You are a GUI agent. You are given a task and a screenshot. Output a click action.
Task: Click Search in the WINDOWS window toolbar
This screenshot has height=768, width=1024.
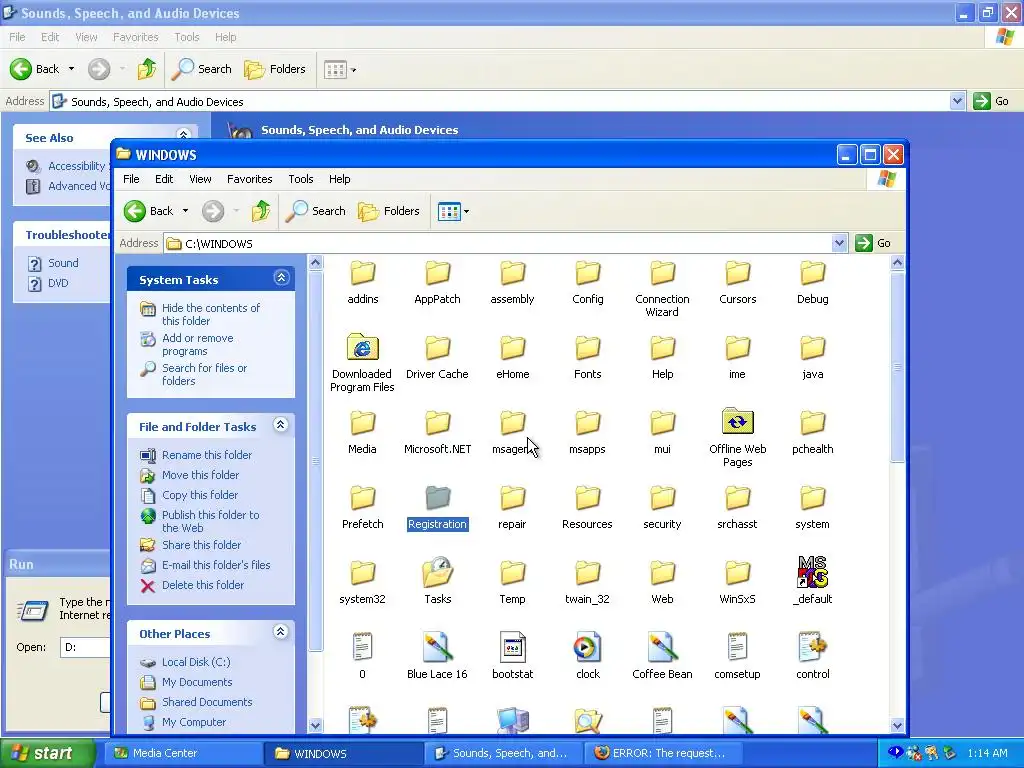coord(316,211)
